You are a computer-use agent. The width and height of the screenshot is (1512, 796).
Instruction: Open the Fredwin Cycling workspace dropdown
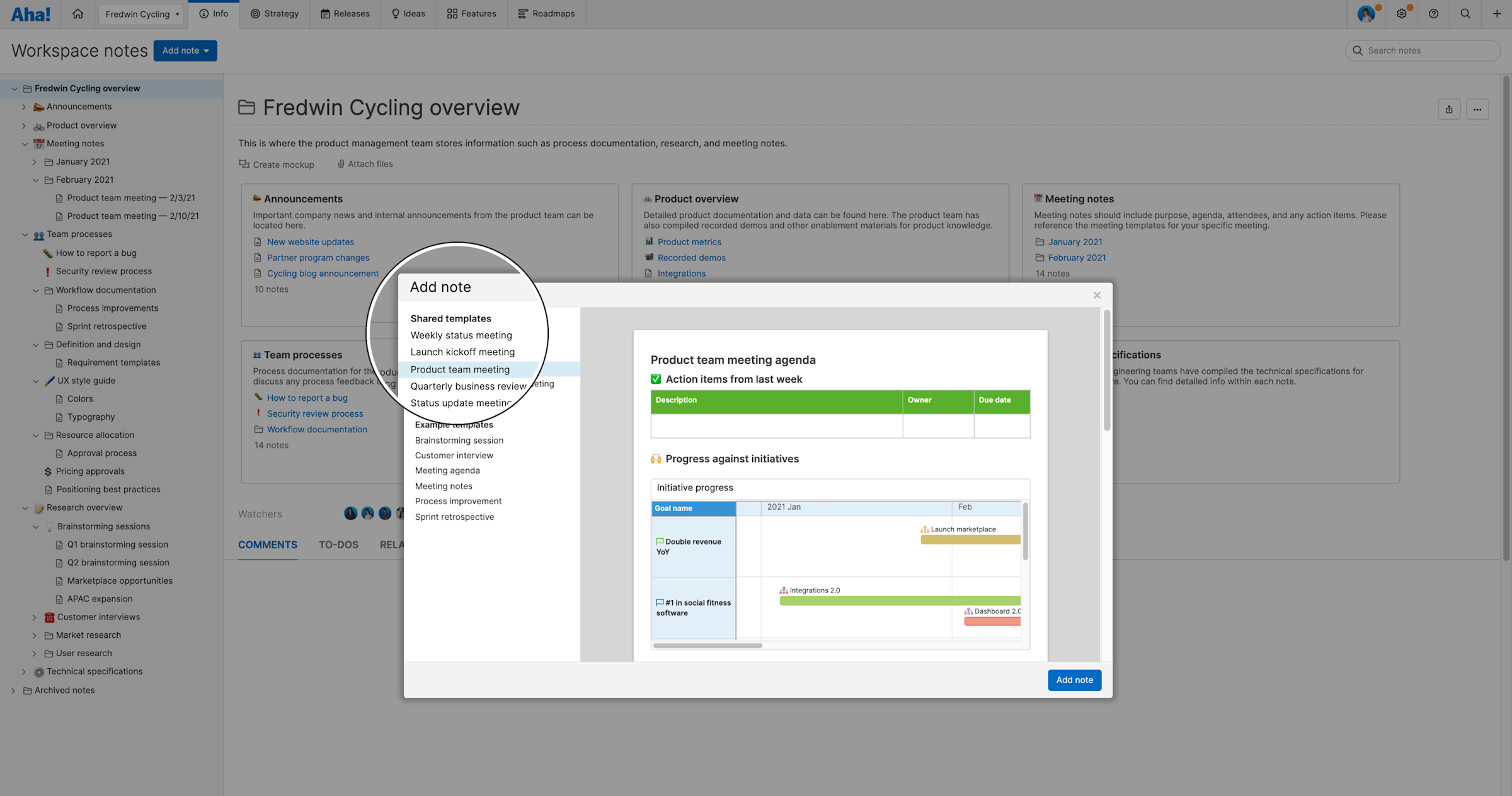140,14
